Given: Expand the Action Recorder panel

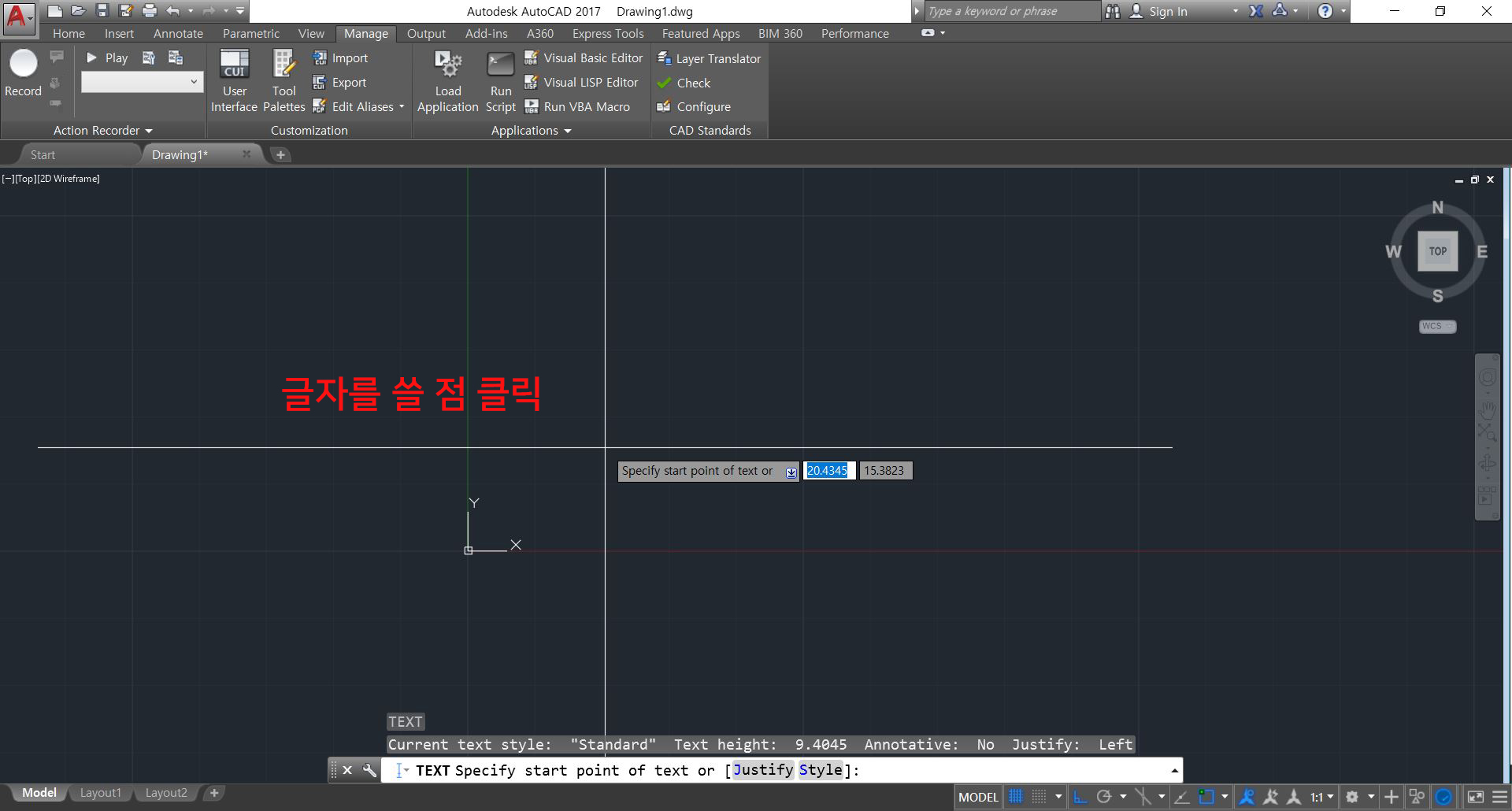Looking at the screenshot, I should pos(102,130).
